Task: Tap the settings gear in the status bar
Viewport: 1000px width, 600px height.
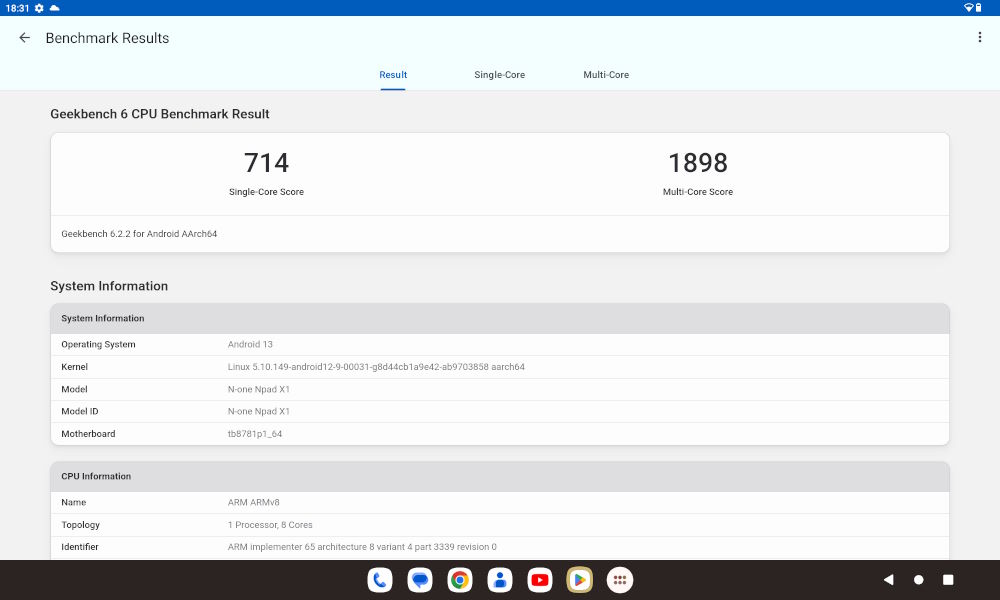Action: [x=39, y=8]
